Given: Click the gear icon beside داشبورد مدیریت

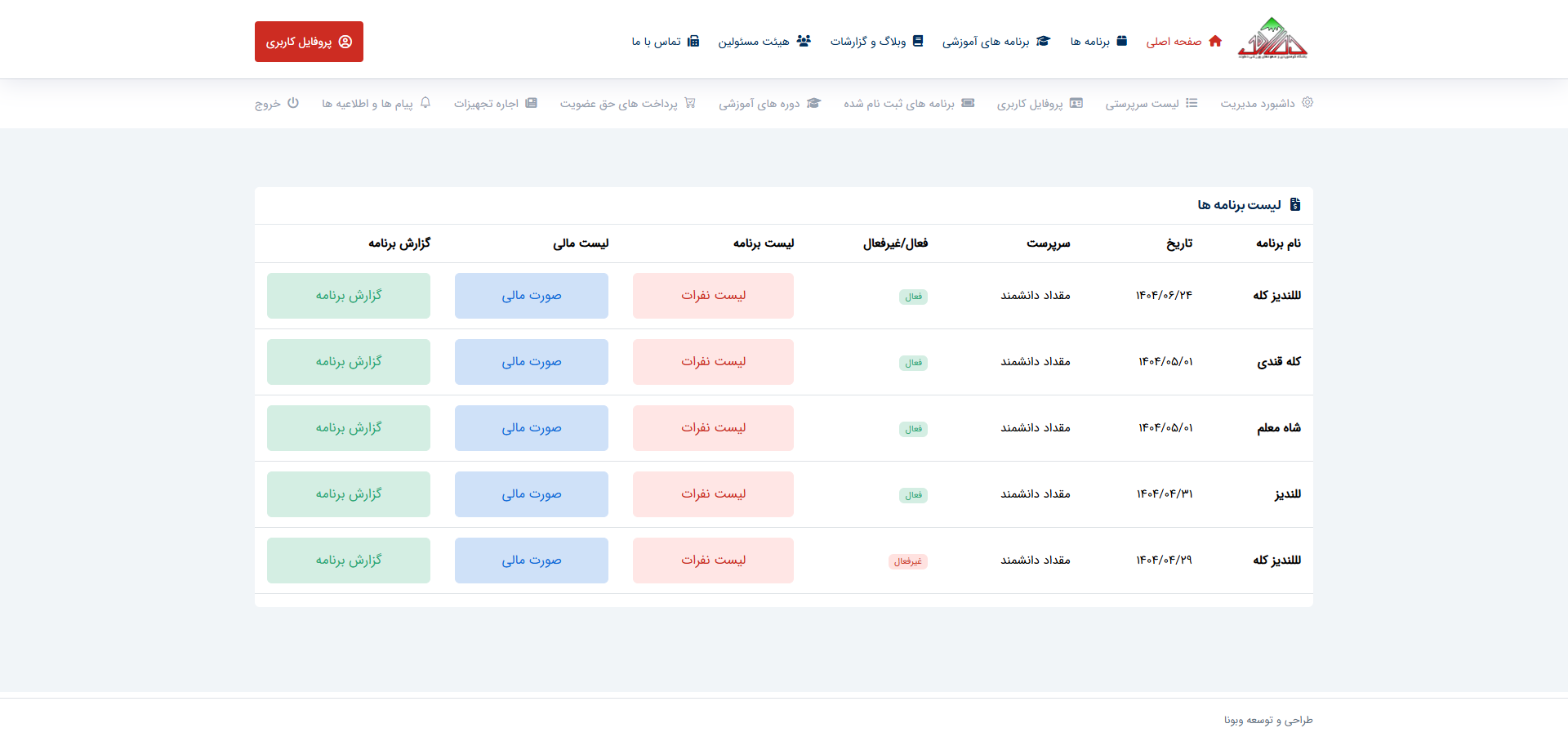Looking at the screenshot, I should point(1307,103).
